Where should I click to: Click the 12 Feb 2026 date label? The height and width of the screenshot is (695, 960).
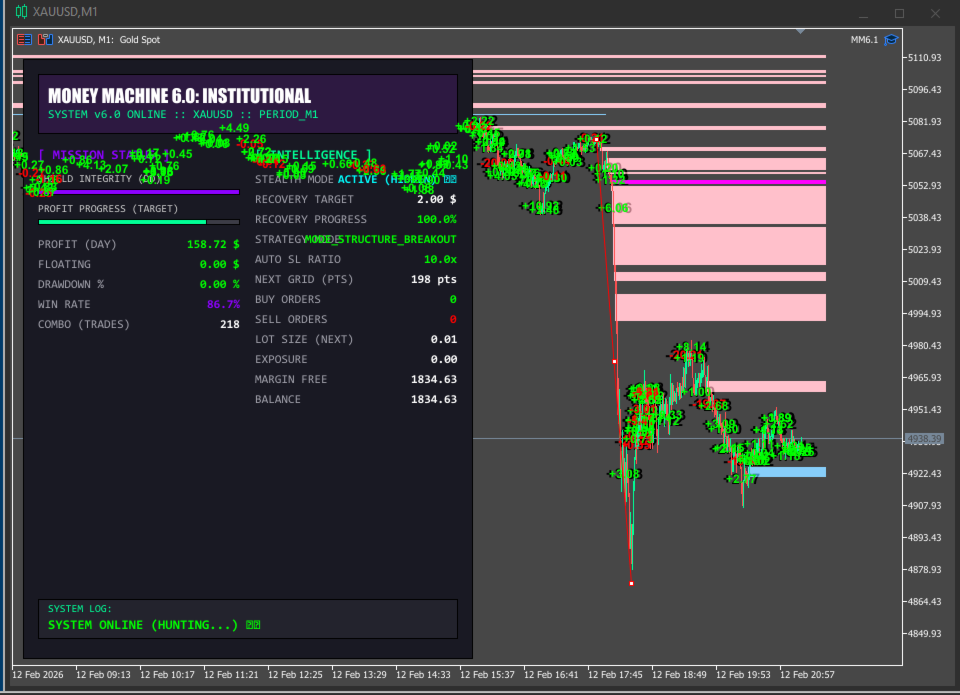38,675
